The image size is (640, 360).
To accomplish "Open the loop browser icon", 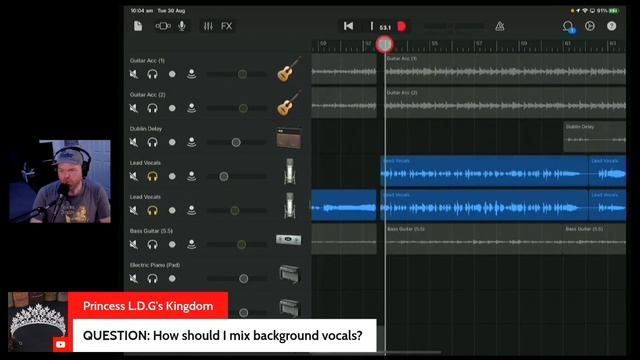I will [x=568, y=27].
